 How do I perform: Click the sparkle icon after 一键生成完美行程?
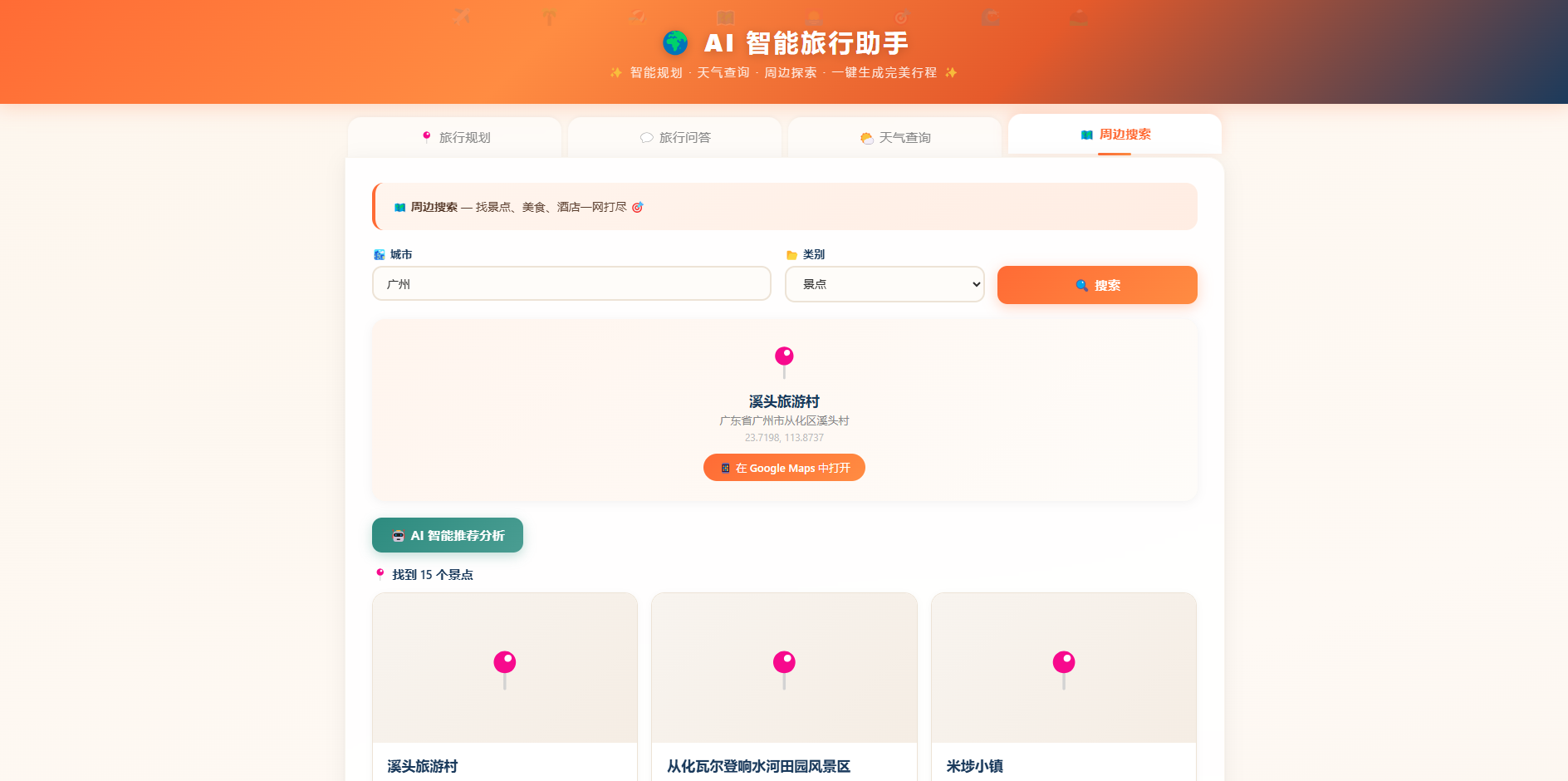[951, 72]
